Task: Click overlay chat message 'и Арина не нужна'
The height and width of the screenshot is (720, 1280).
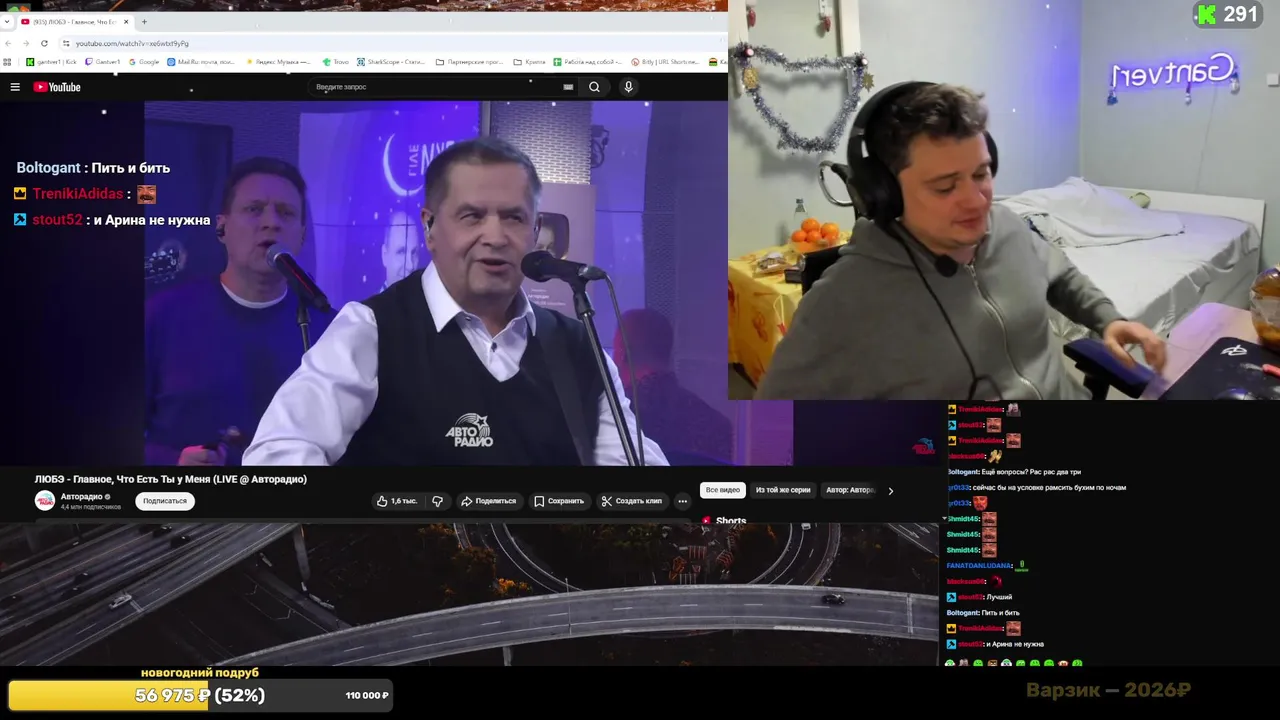Action: pyautogui.click(x=152, y=220)
